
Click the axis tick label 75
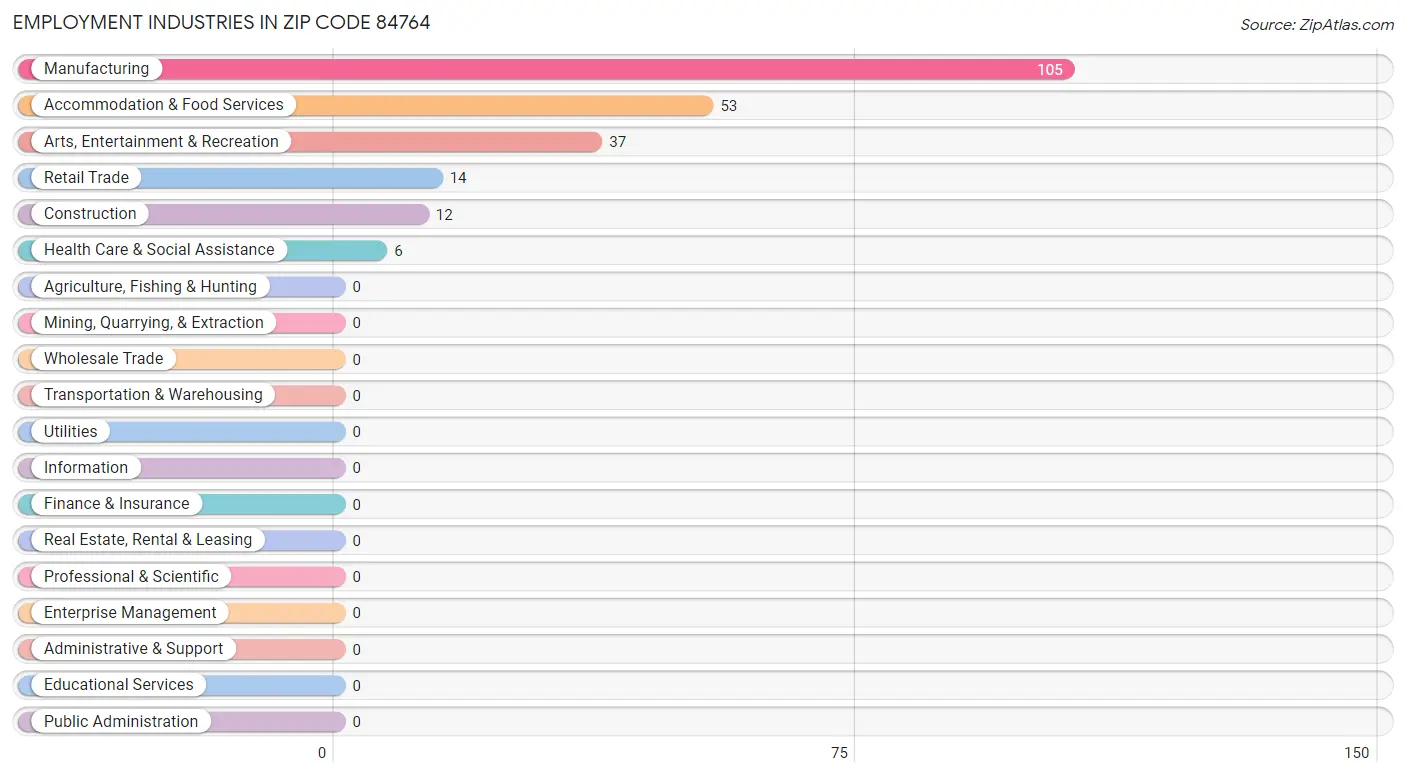pos(839,753)
